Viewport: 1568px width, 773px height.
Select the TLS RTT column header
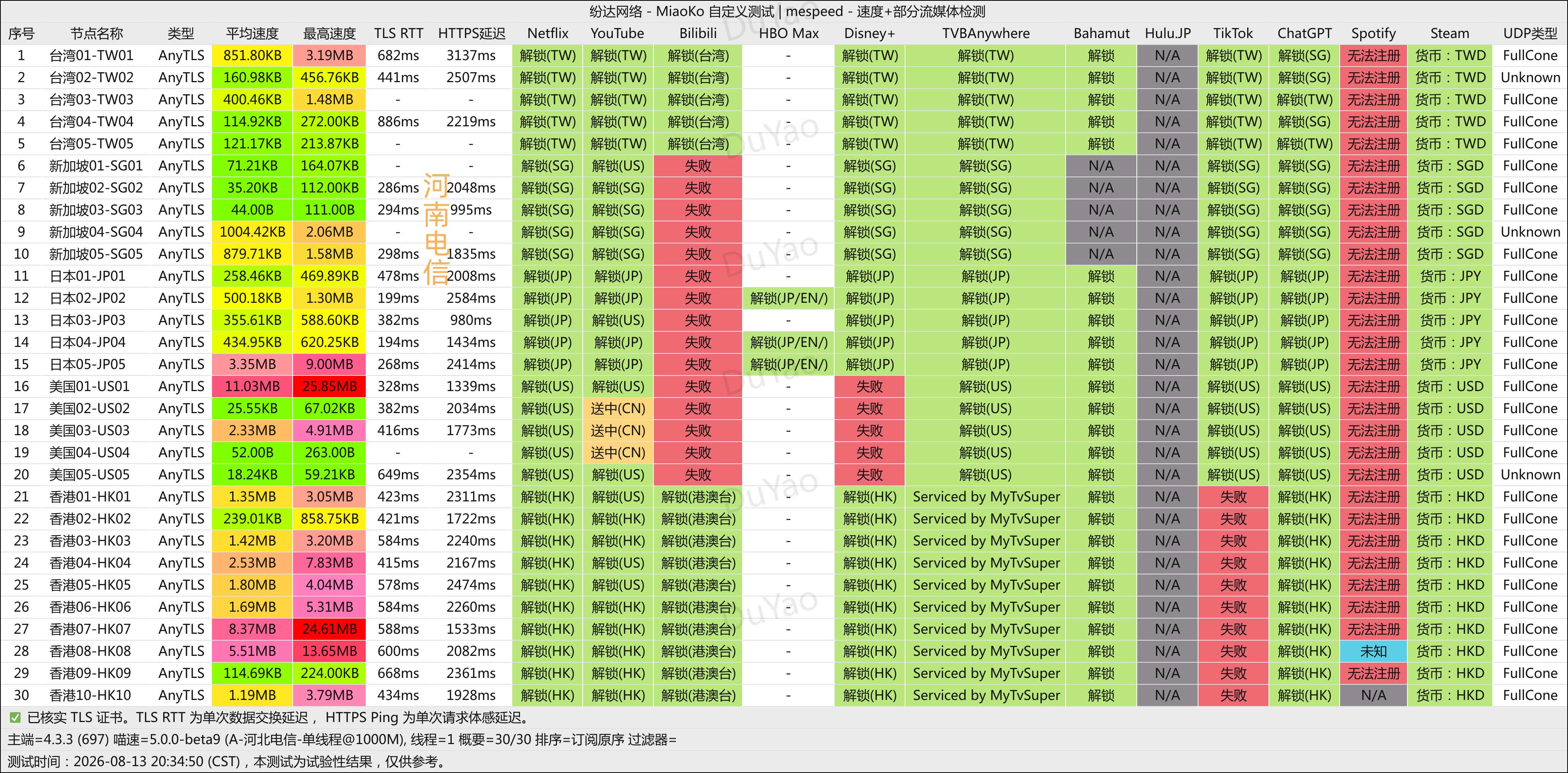tap(398, 33)
